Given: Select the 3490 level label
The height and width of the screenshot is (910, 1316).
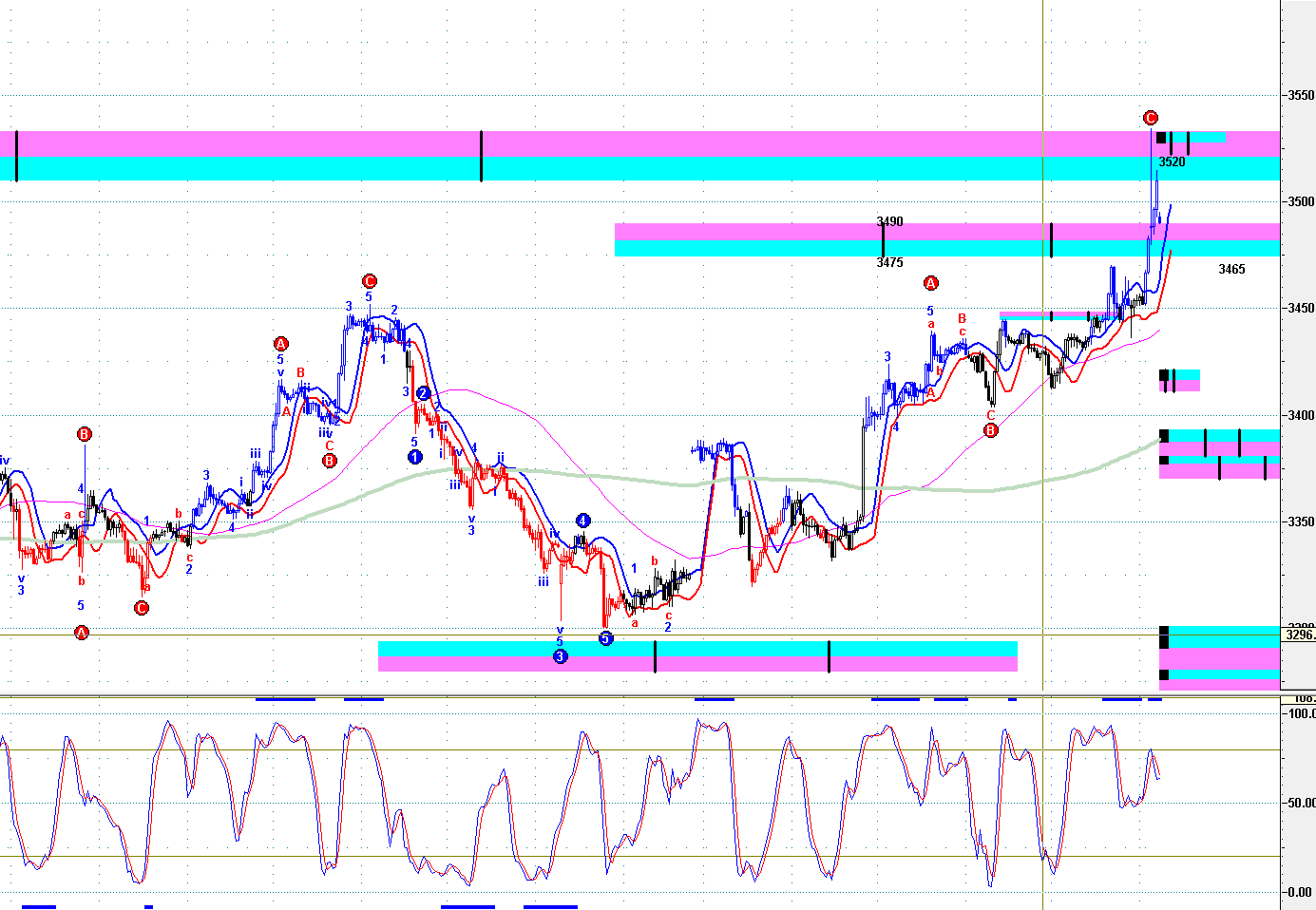Looking at the screenshot, I should pyautogui.click(x=889, y=221).
